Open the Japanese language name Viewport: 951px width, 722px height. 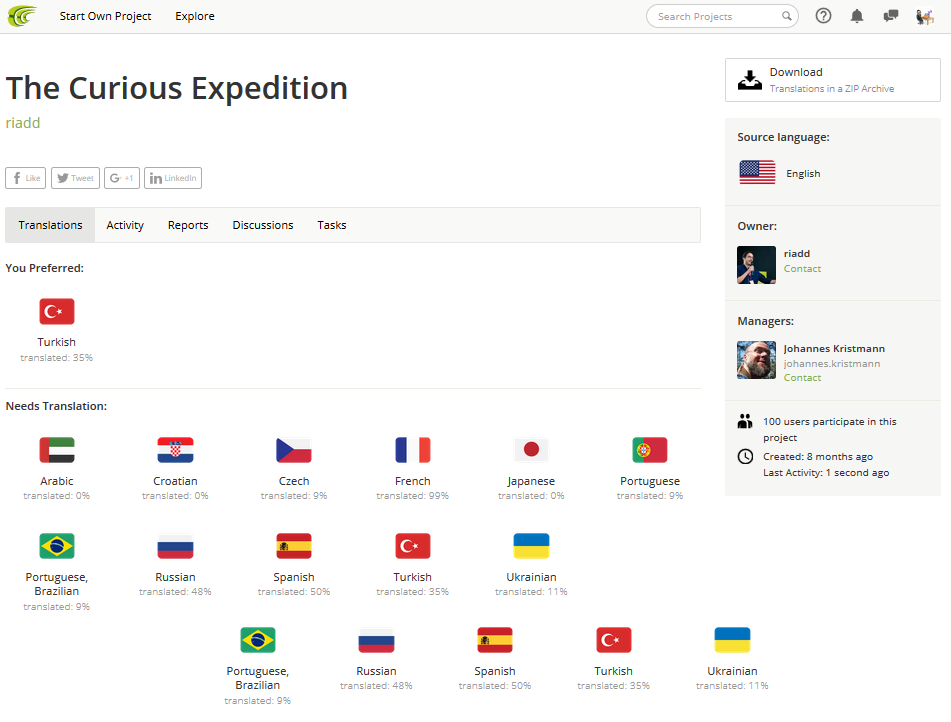pyautogui.click(x=531, y=481)
